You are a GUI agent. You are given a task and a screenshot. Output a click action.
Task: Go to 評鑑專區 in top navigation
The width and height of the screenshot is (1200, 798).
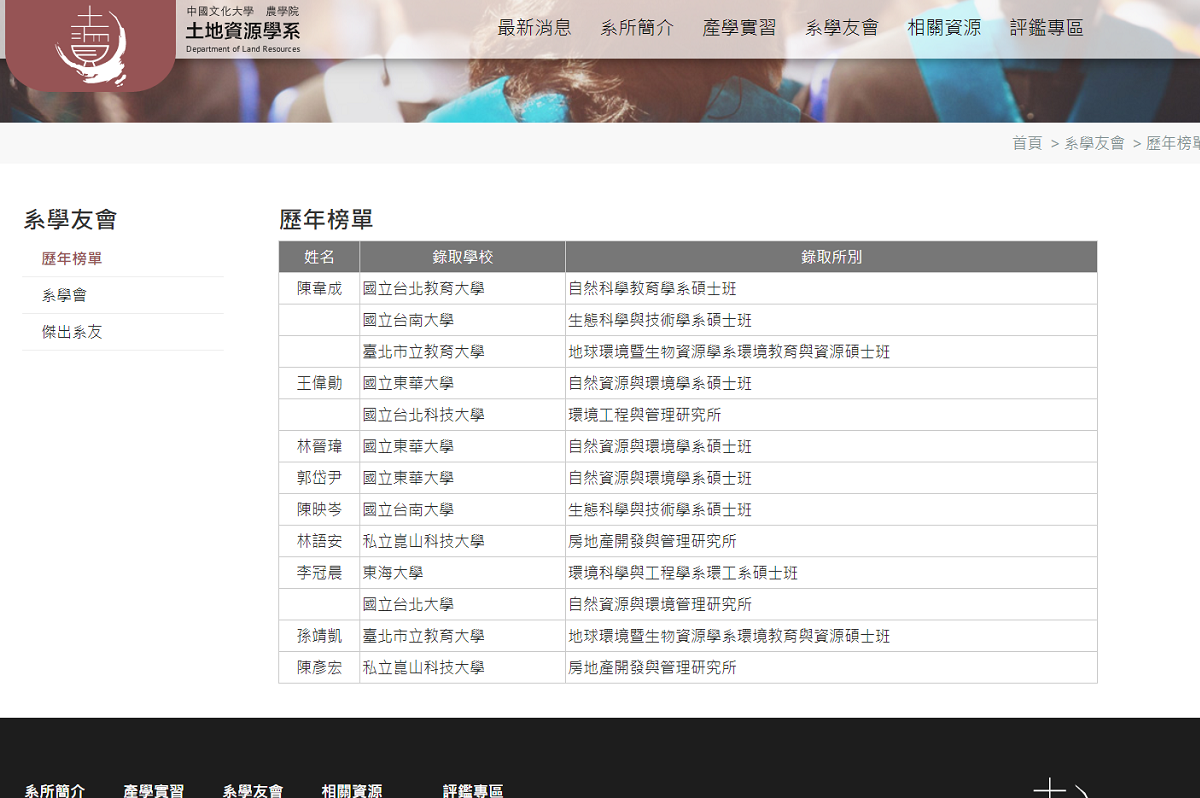point(1046,28)
